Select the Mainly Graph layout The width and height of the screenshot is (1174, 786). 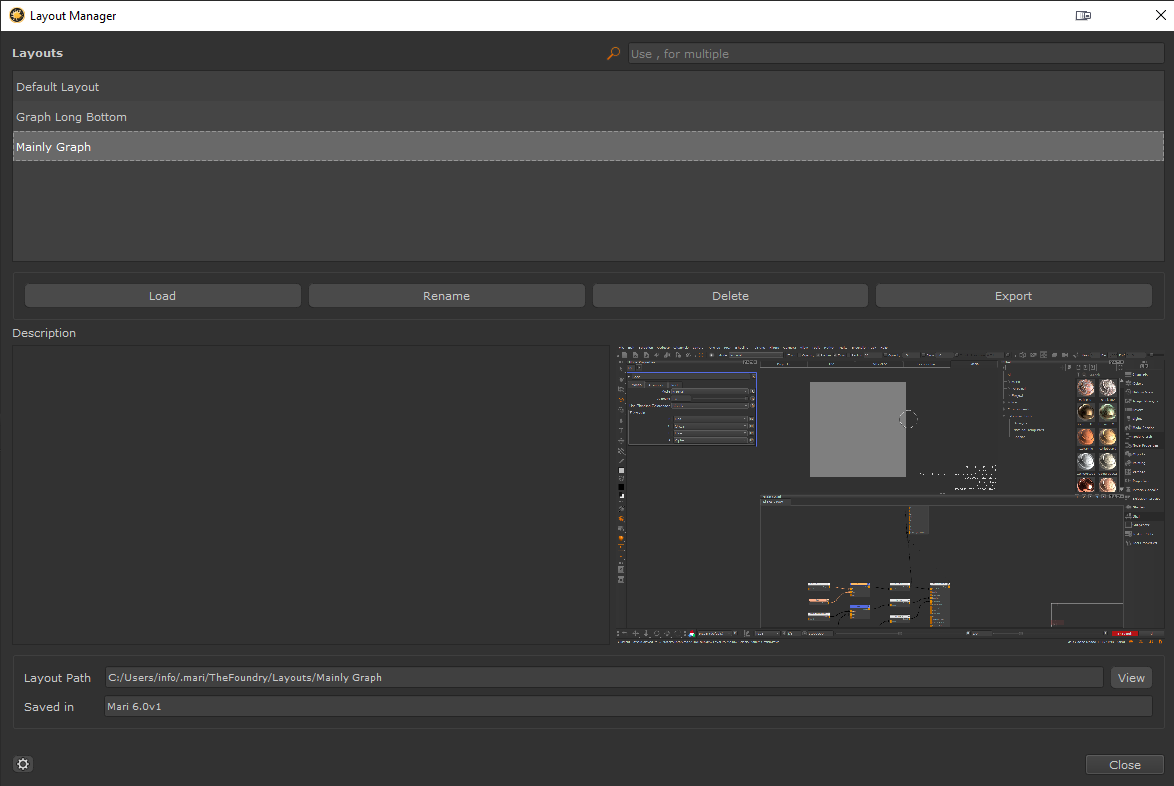pyautogui.click(x=54, y=147)
